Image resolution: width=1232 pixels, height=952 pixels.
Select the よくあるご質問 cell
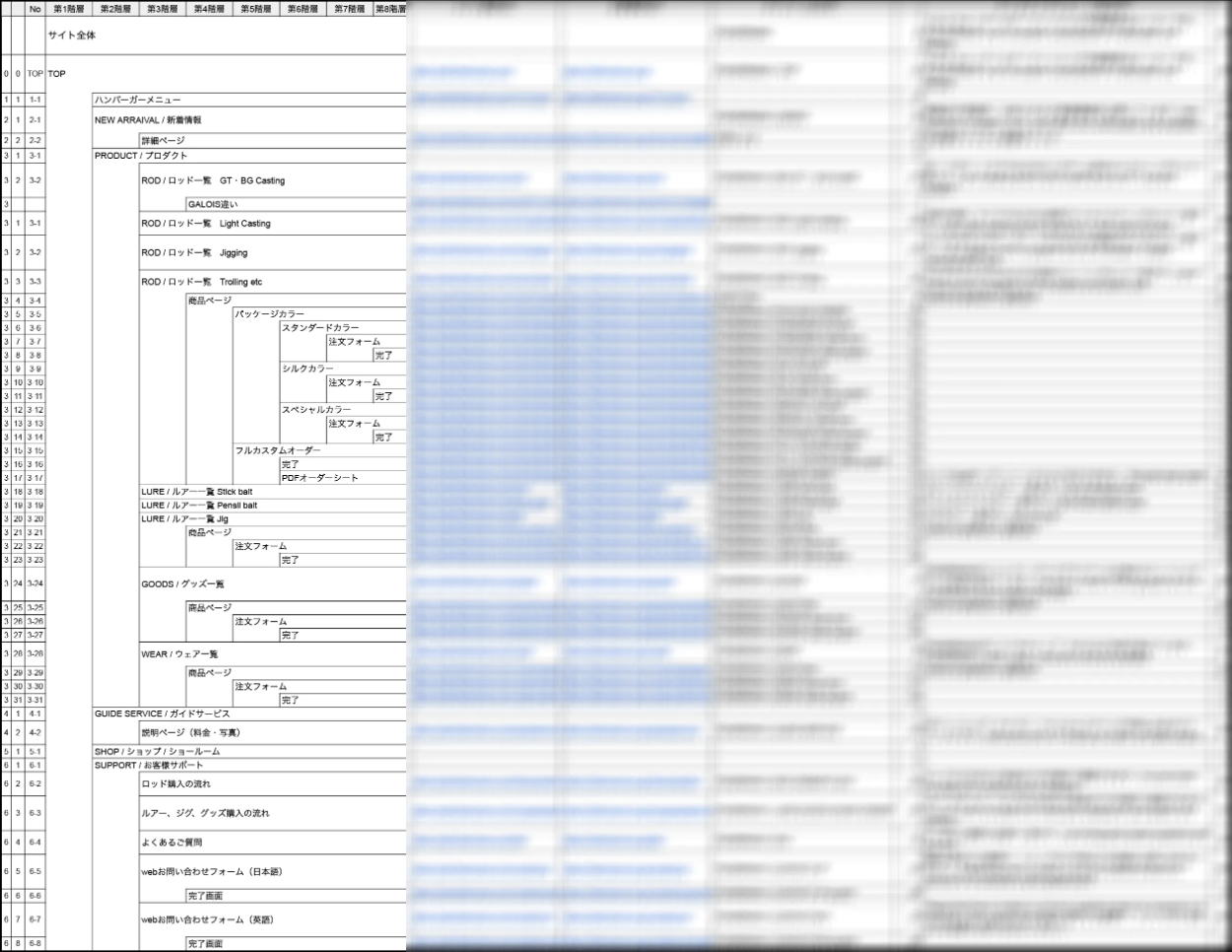[x=273, y=843]
